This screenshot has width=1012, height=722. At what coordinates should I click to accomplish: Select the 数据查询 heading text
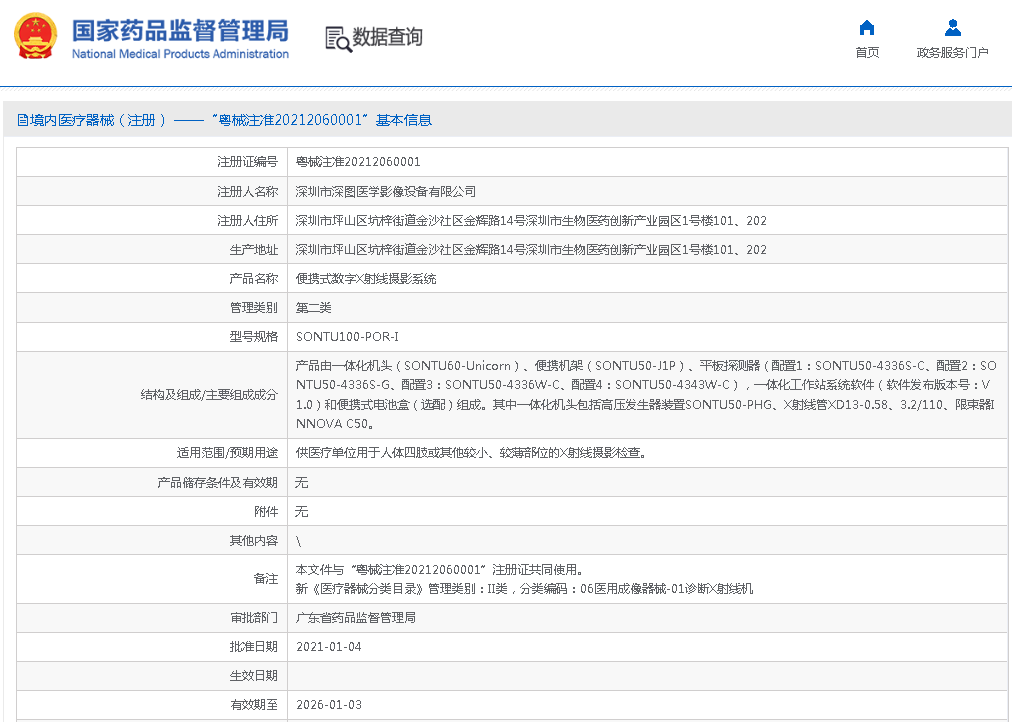coord(387,38)
